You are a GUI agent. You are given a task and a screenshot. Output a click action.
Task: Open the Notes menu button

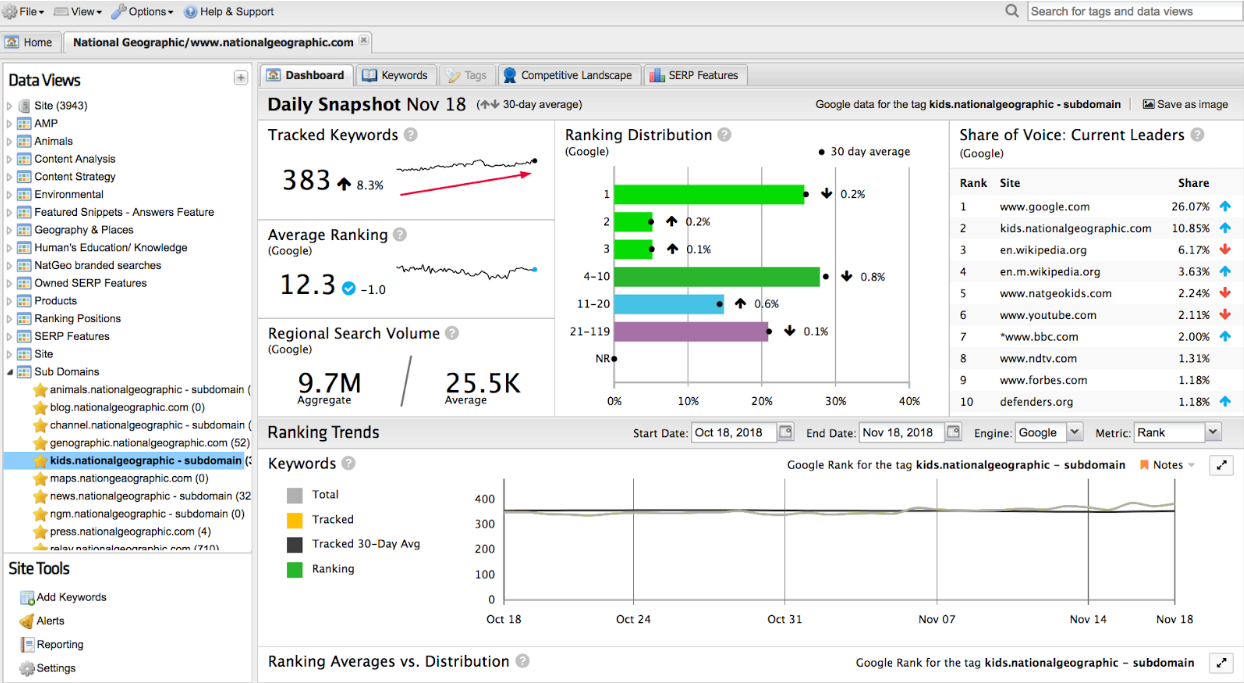[x=1167, y=465]
